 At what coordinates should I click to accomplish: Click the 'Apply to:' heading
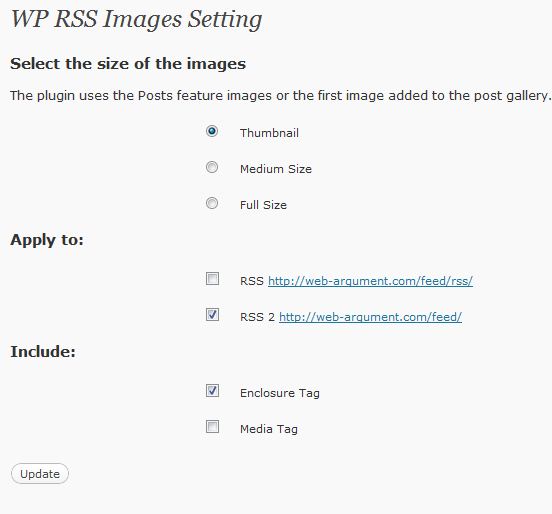pos(47,240)
